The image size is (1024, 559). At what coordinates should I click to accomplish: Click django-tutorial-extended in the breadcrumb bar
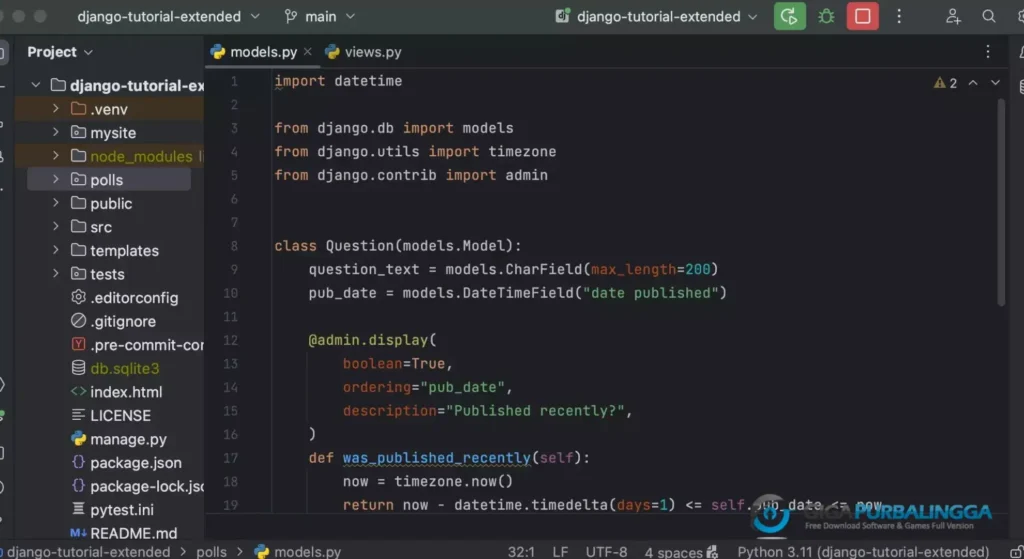click(88, 552)
